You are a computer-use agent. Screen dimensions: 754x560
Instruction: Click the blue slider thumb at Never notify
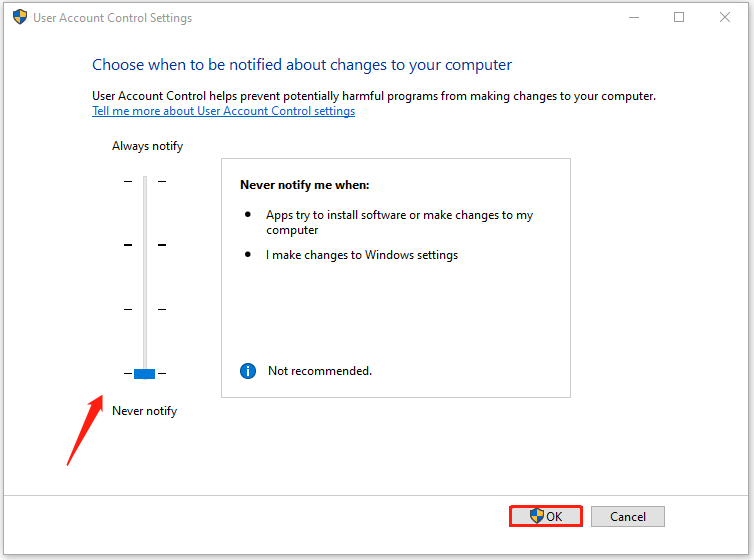144,373
